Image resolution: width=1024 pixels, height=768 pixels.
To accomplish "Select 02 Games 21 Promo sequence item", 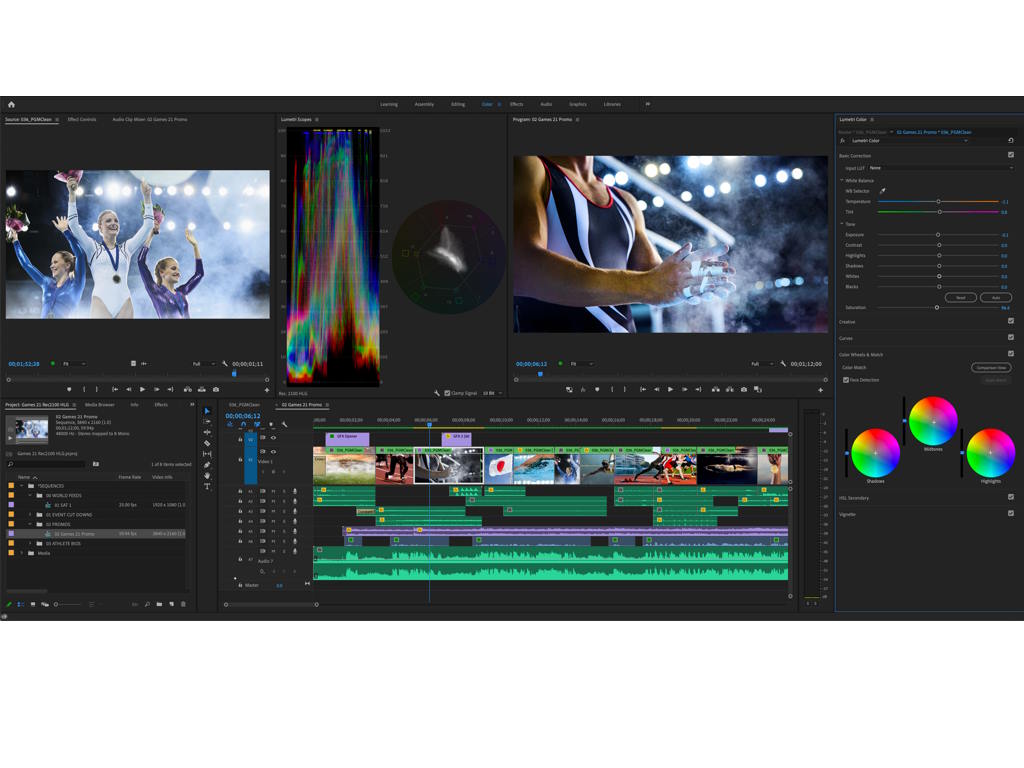I will click(97, 534).
